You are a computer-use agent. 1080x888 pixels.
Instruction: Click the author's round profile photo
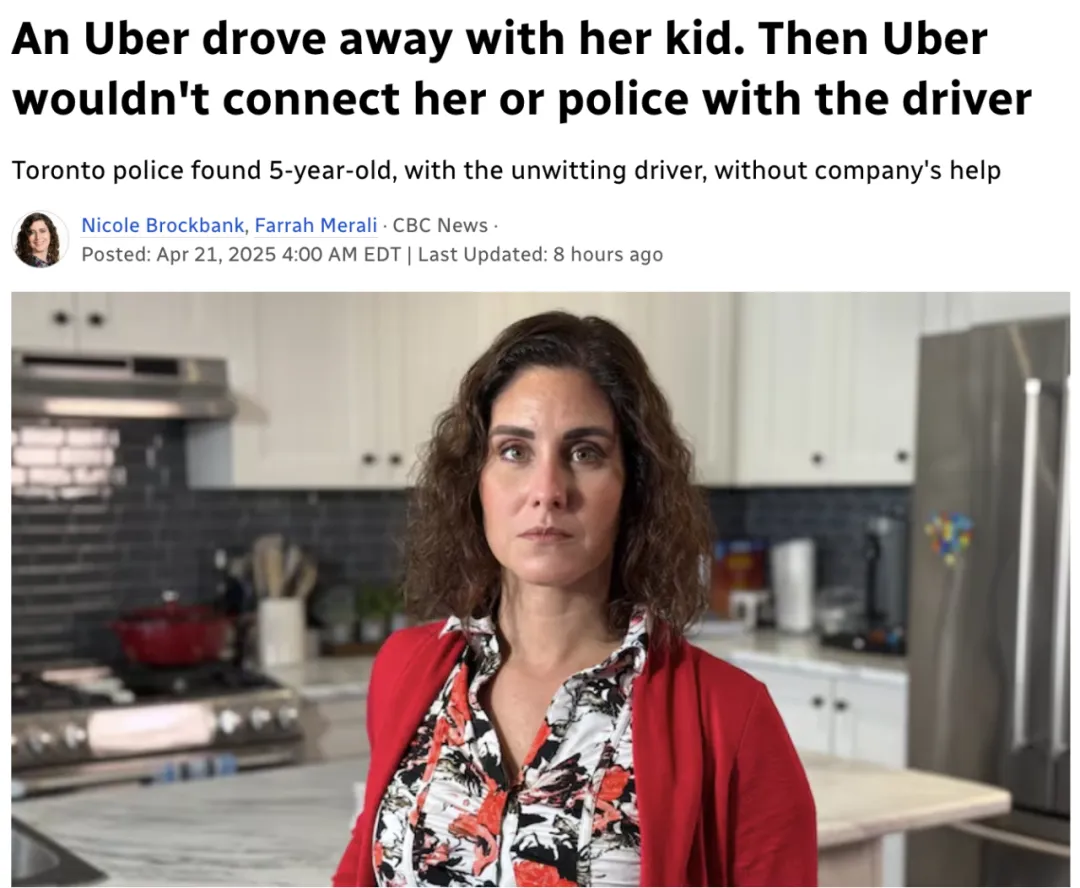point(40,239)
